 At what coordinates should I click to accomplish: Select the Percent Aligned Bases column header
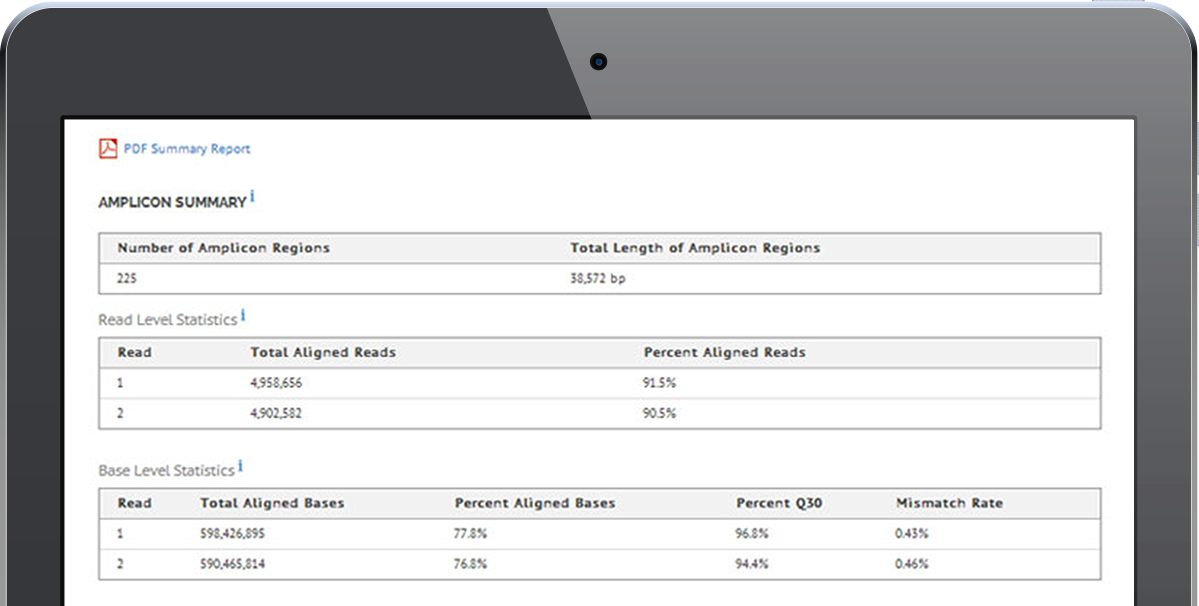(535, 503)
